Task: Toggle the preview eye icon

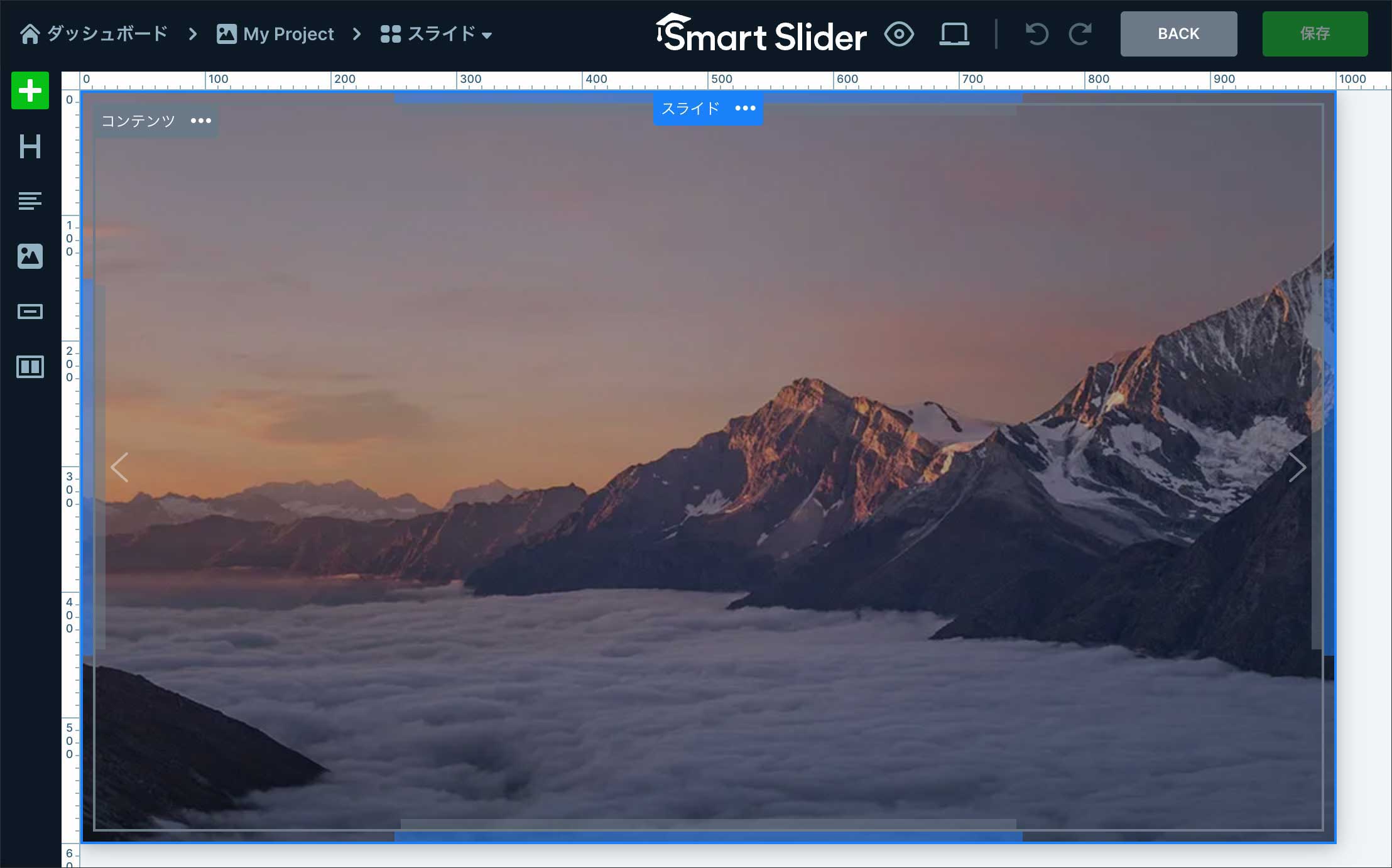Action: tap(899, 34)
